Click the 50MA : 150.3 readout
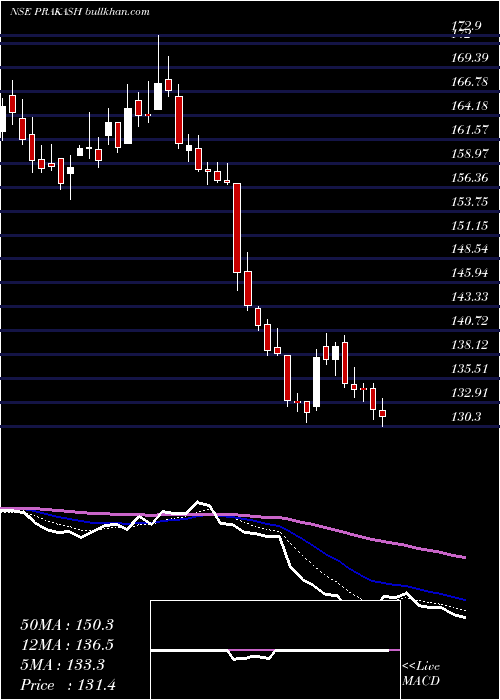 67,625
